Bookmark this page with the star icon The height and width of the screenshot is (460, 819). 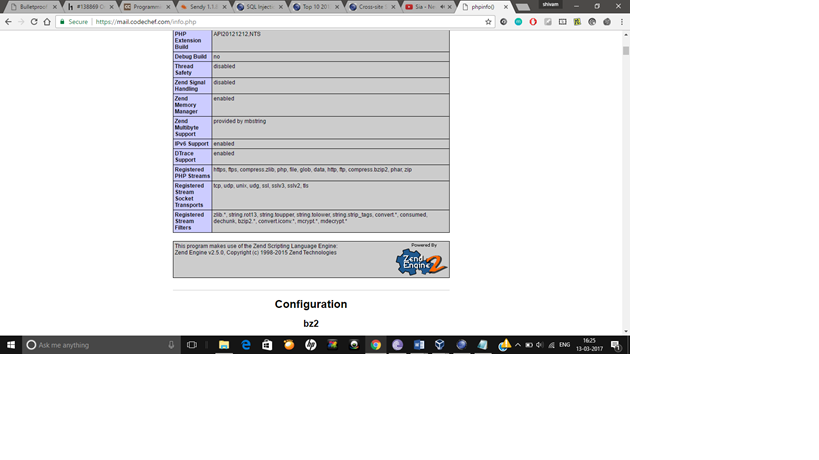click(x=488, y=22)
